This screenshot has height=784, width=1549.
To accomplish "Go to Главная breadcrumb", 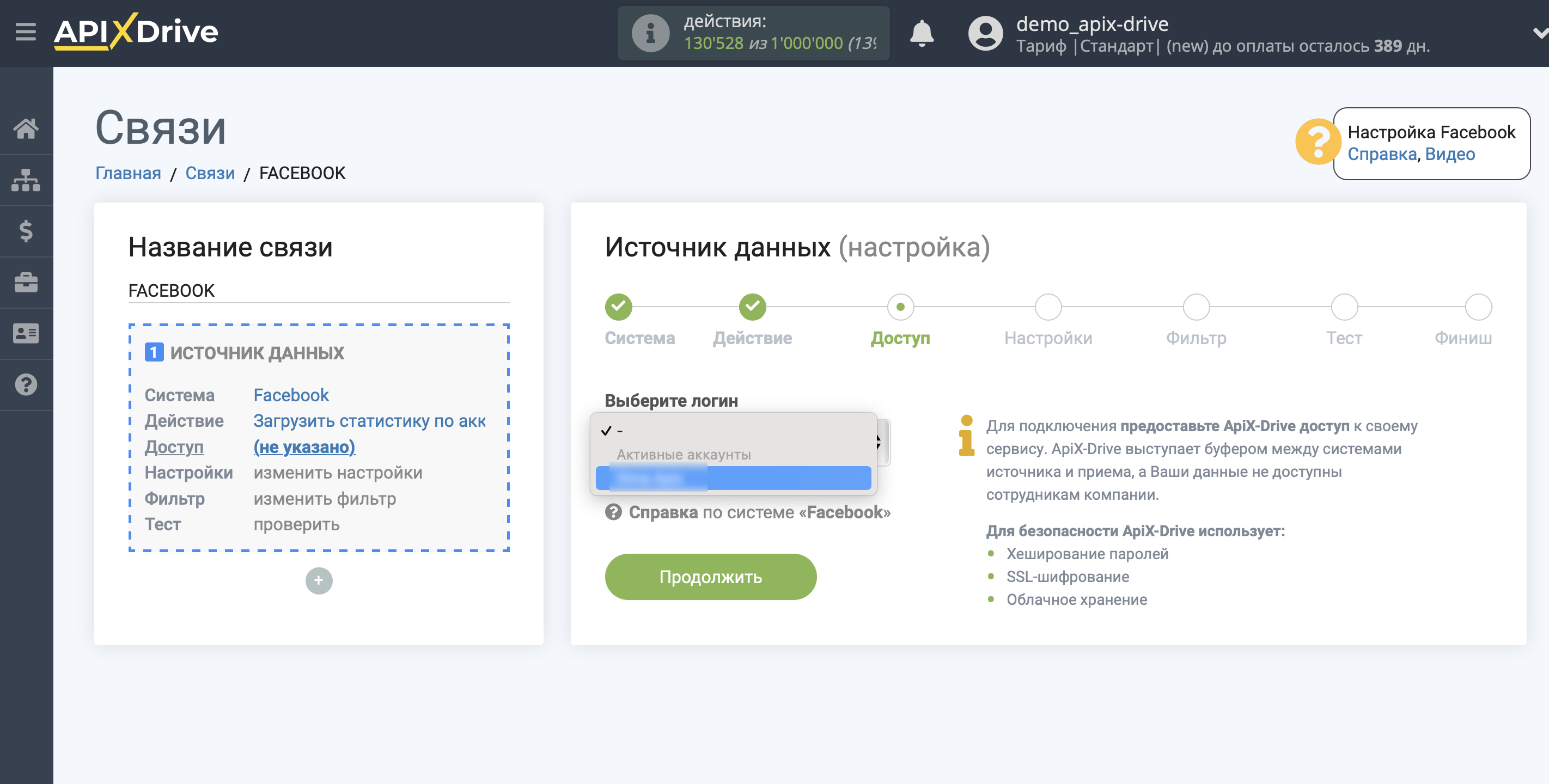I will pos(128,173).
